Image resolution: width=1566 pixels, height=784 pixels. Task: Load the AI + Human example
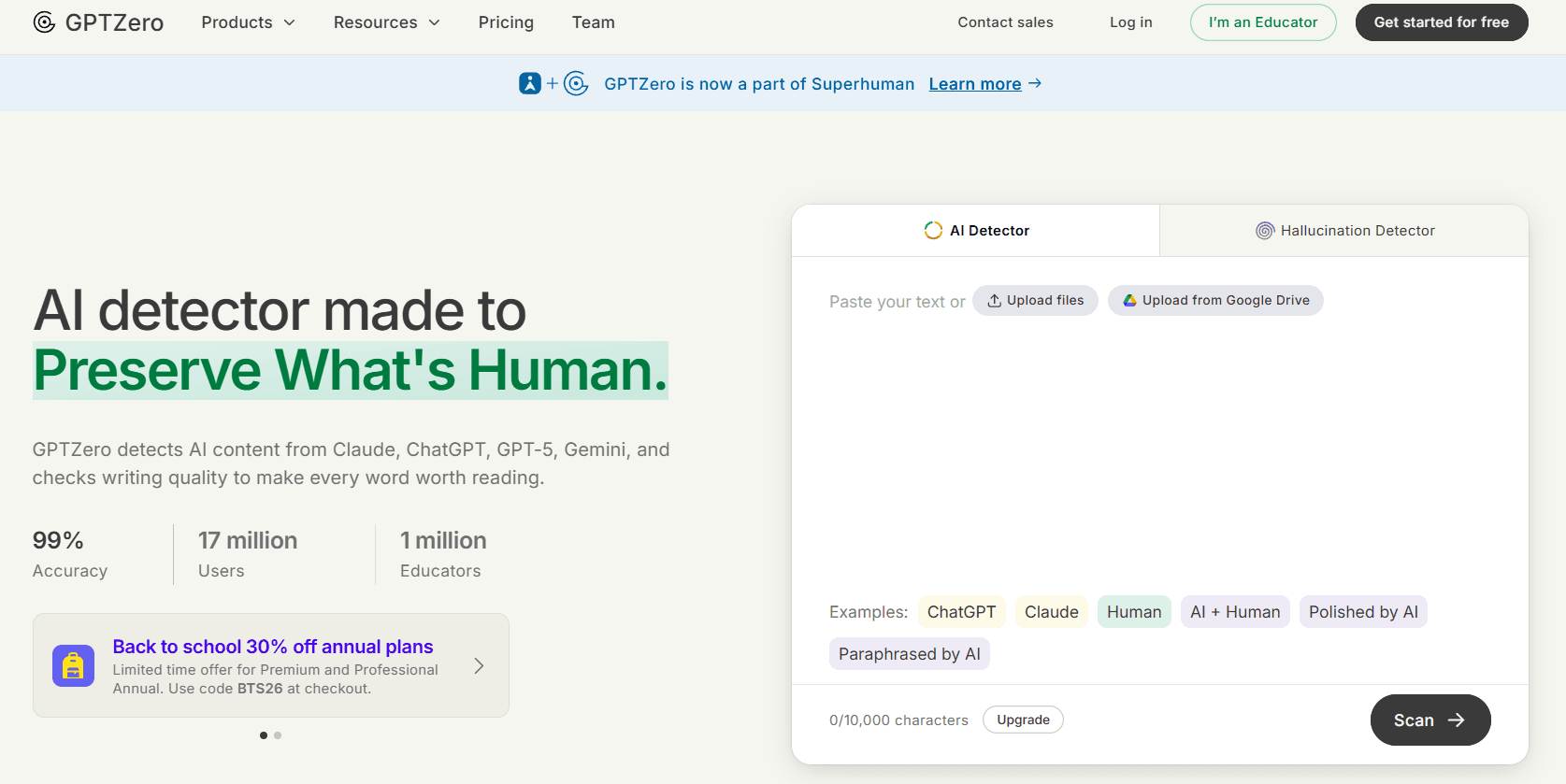[x=1235, y=612]
